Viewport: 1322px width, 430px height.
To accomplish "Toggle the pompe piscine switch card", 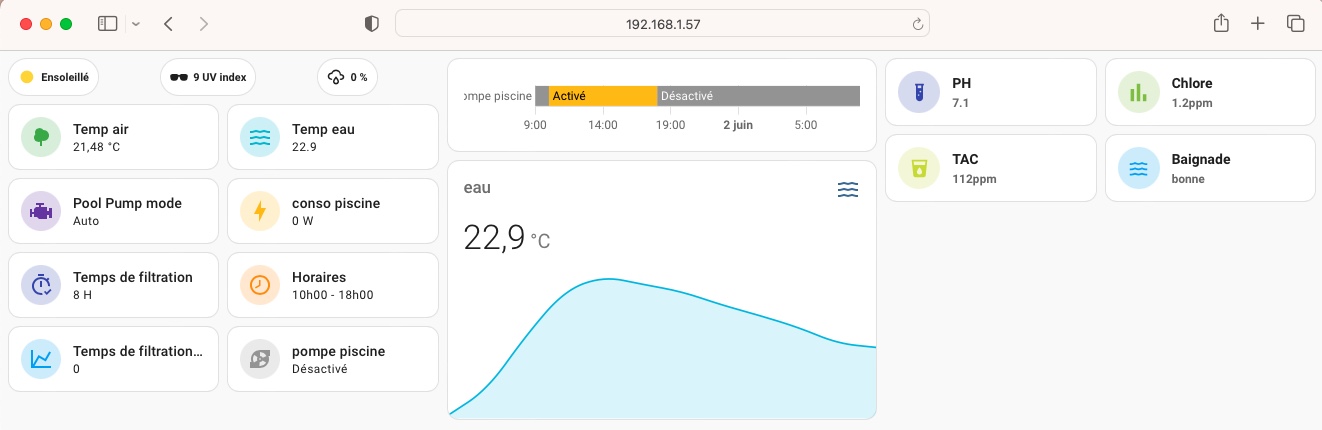I will point(333,359).
